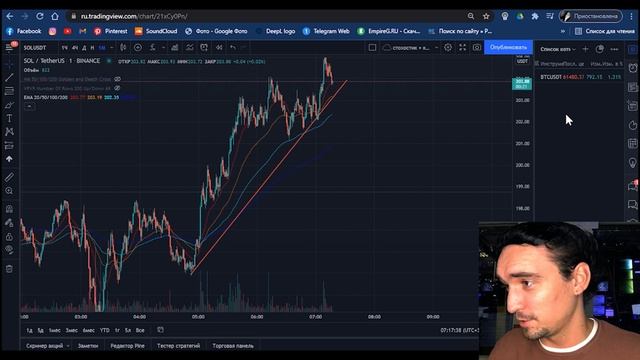This screenshot has width=640, height=360.
Task: Open the saved chart layout name cloud dropdown
Action: click(x=410, y=48)
